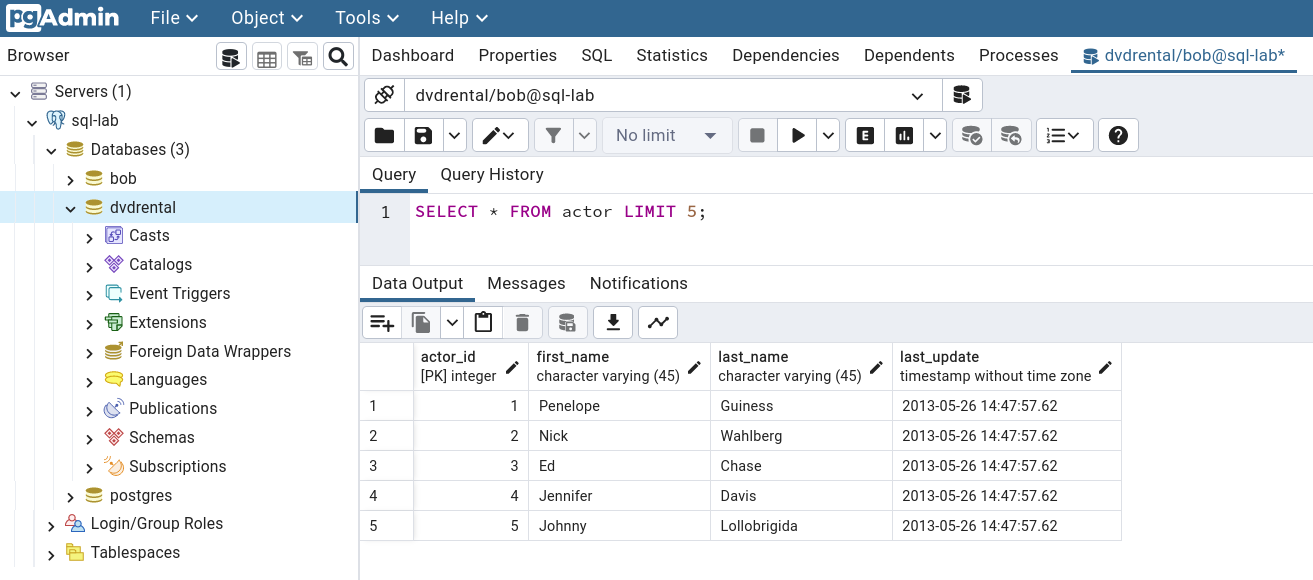Click Add row icon in Data Output

[382, 322]
